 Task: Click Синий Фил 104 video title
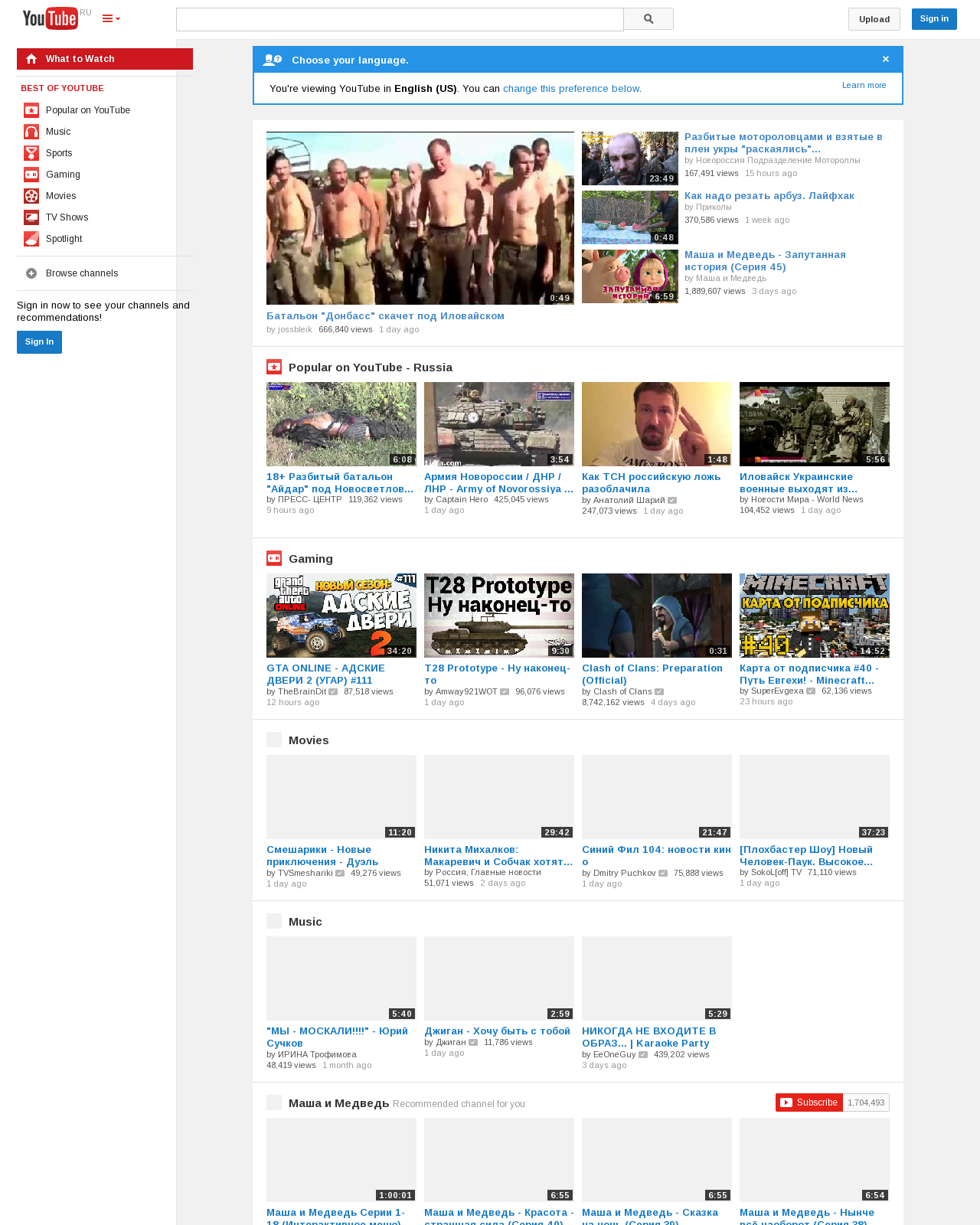(x=656, y=856)
